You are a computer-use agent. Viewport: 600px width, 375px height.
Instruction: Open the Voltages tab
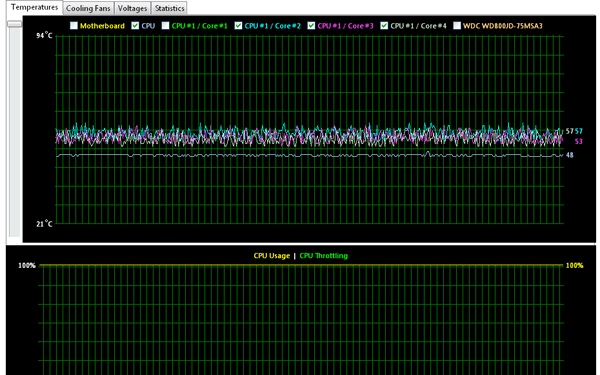(x=132, y=8)
